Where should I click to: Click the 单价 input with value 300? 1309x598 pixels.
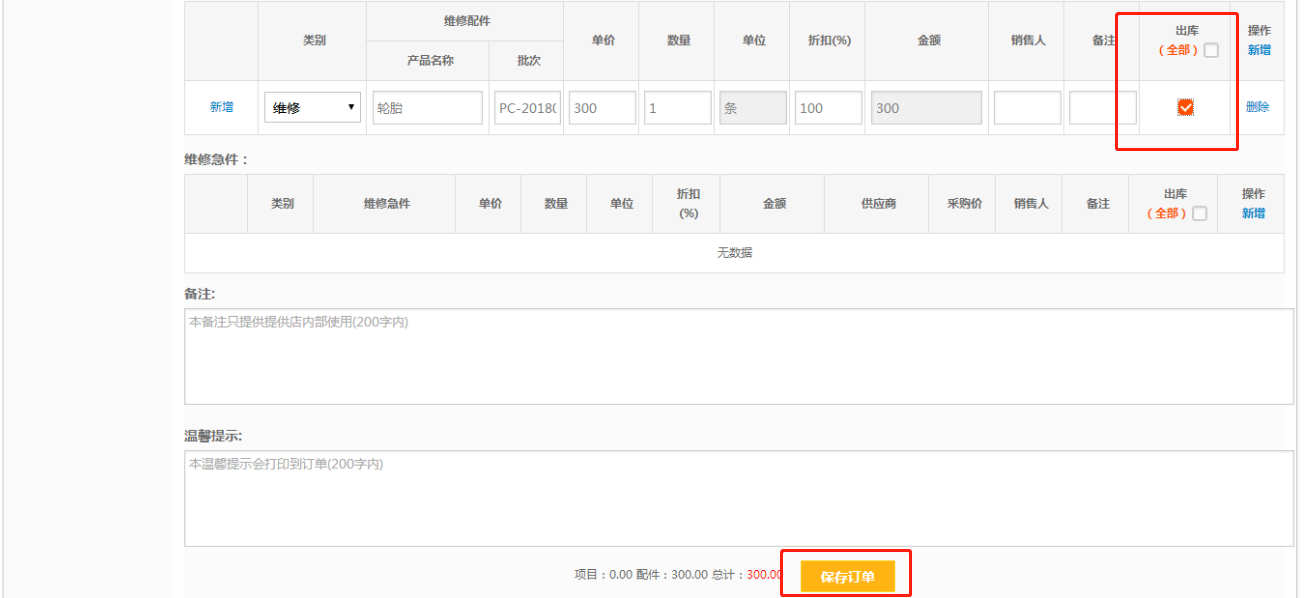(602, 108)
